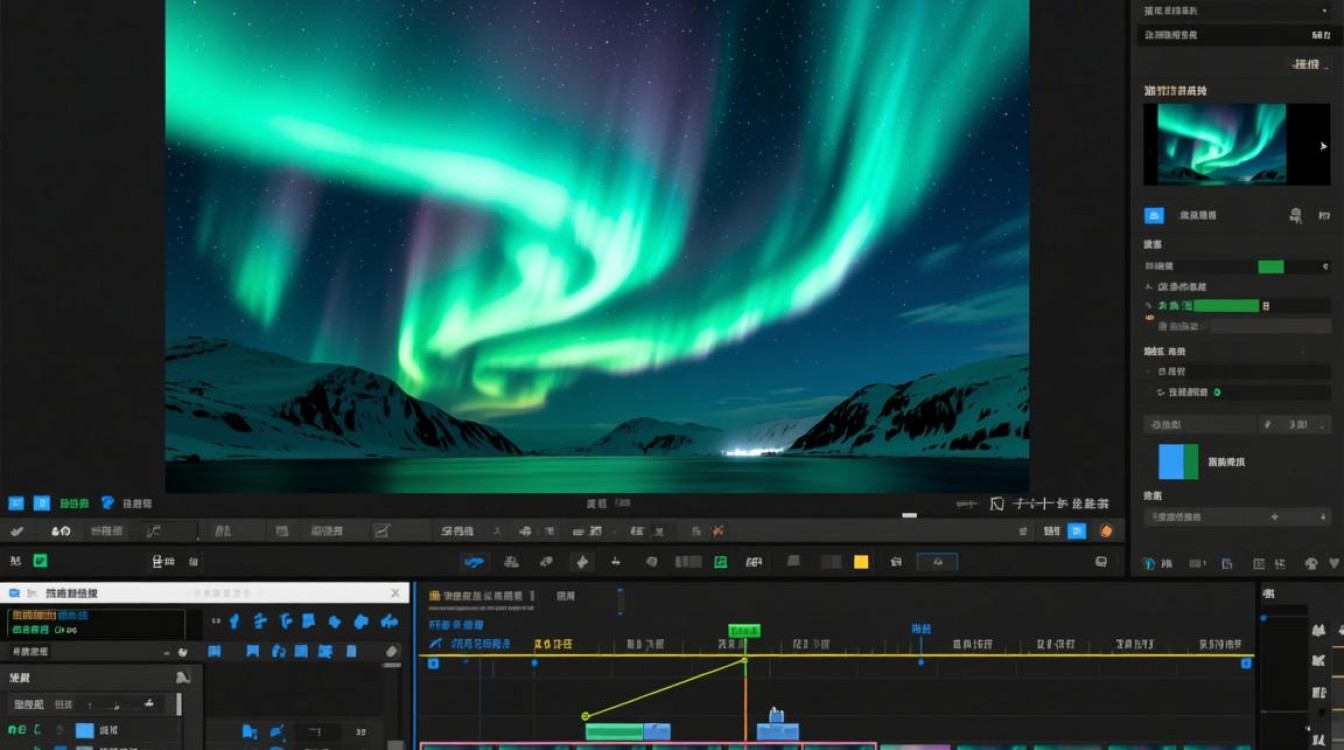1344x750 pixels.
Task: Click the orange icon at the toolbar's right end
Action: [x=1106, y=531]
